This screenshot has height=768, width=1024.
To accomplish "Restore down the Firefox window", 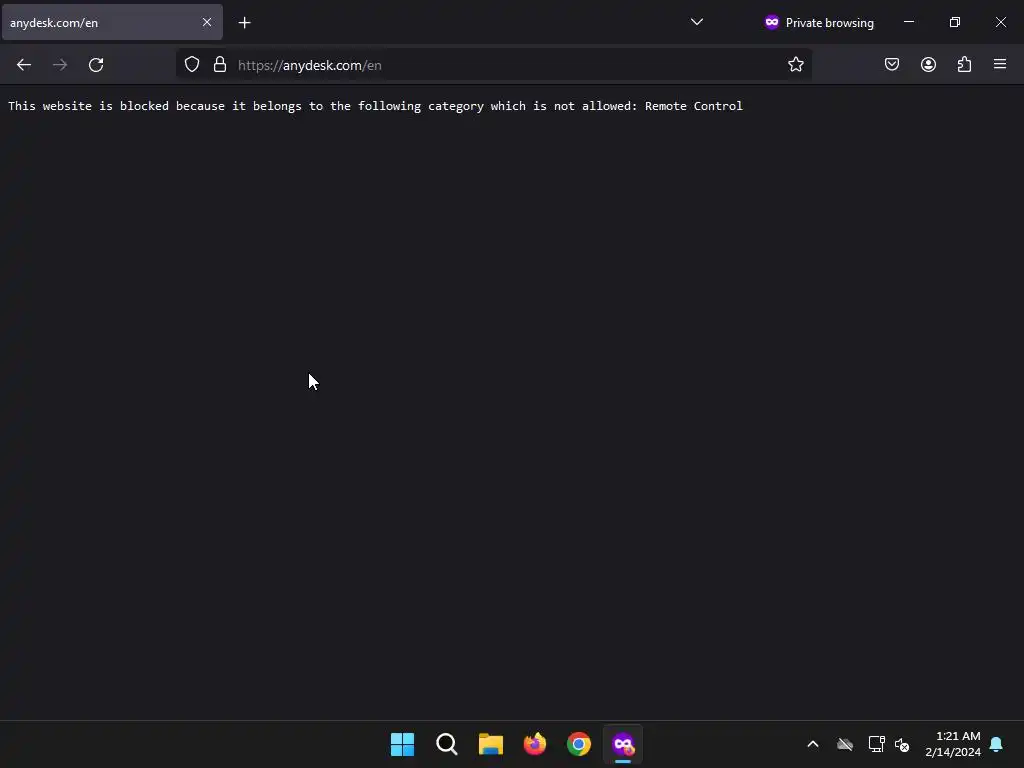I will 955,22.
